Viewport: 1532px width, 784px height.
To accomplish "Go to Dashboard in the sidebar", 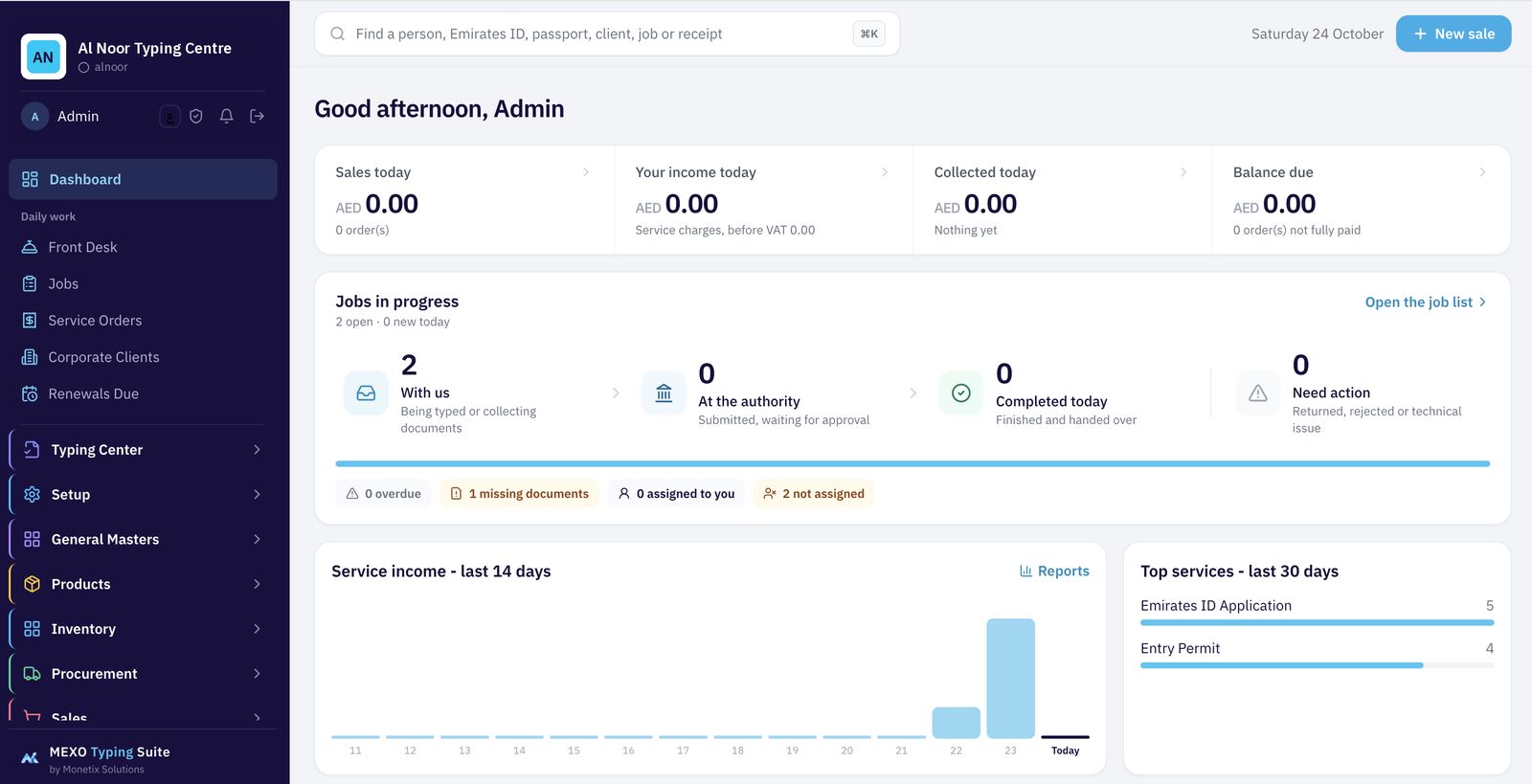I will (x=143, y=179).
